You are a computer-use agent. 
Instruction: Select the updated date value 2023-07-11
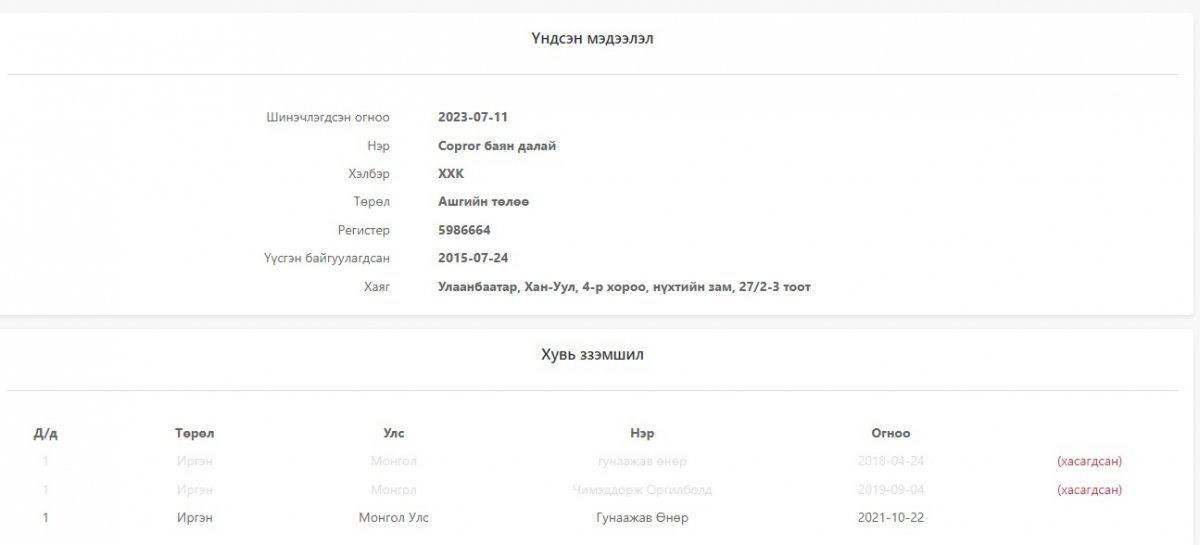click(472, 117)
